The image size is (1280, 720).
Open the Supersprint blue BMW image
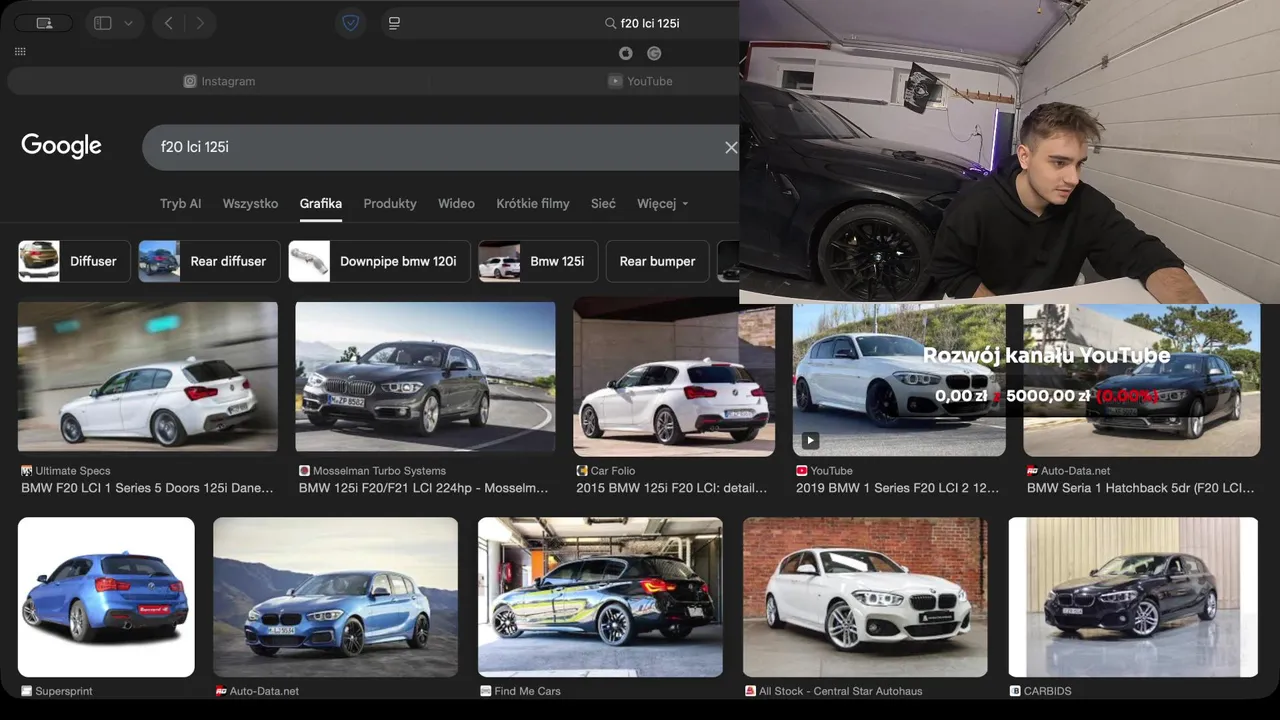(x=106, y=597)
